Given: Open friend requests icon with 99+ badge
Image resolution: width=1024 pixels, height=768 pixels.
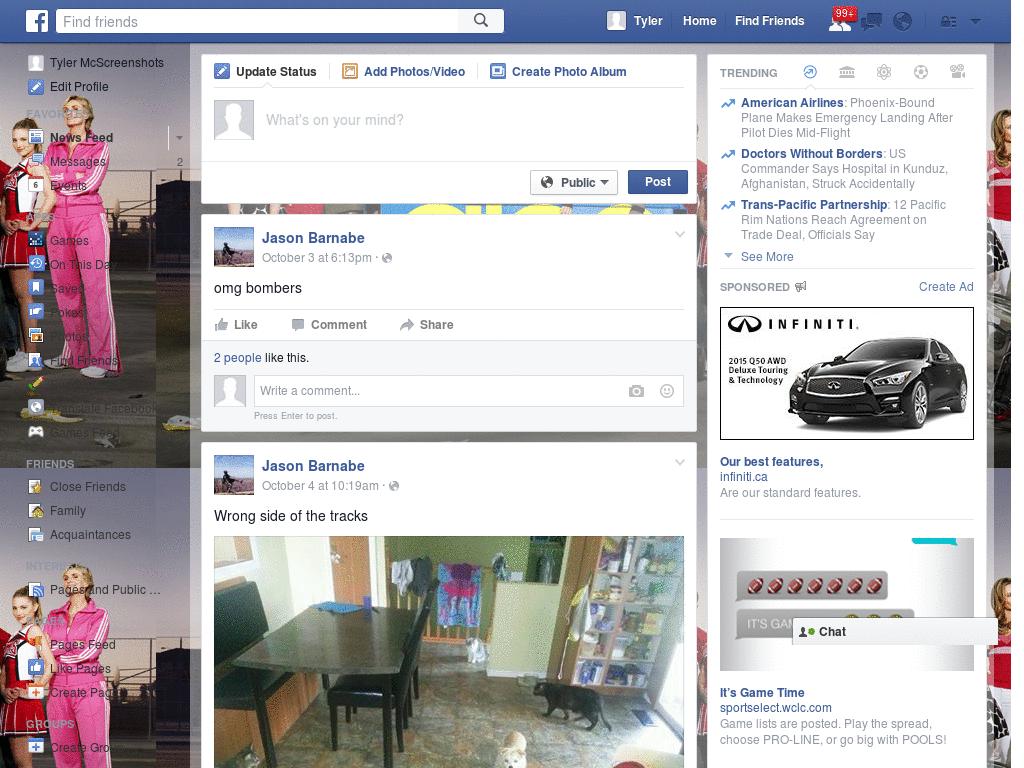Looking at the screenshot, I should tap(840, 21).
